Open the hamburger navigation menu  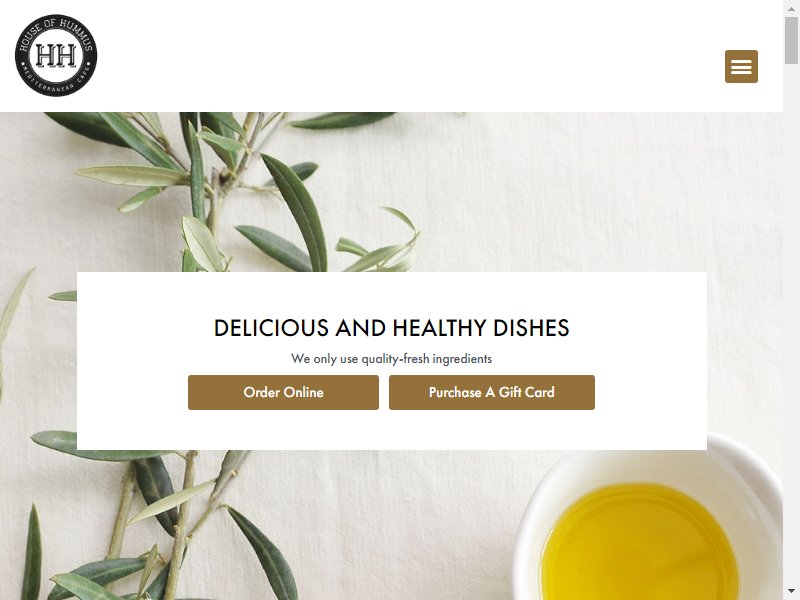tap(741, 66)
